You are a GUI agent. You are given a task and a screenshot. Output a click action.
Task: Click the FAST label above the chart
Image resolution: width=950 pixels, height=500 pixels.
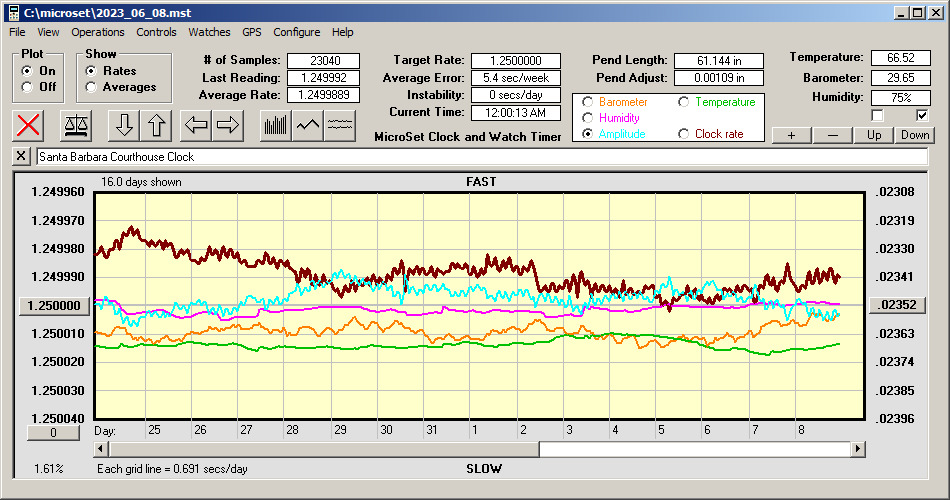pyautogui.click(x=481, y=182)
